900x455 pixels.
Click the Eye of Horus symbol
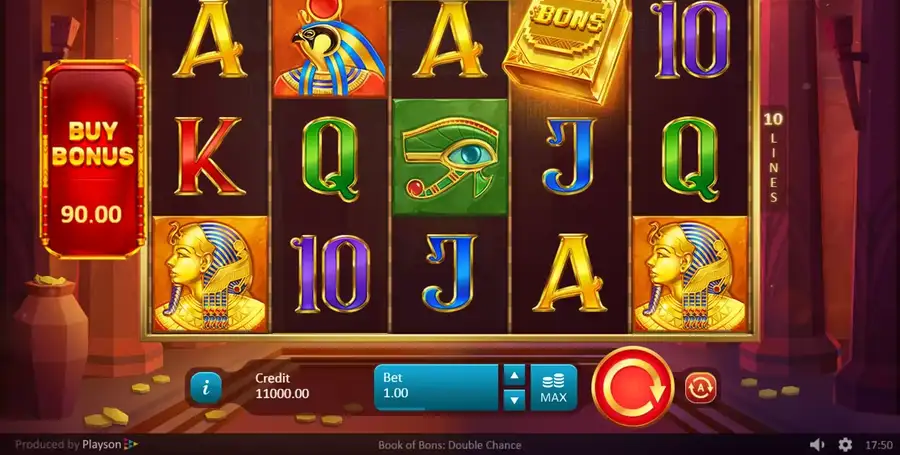pyautogui.click(x=451, y=157)
